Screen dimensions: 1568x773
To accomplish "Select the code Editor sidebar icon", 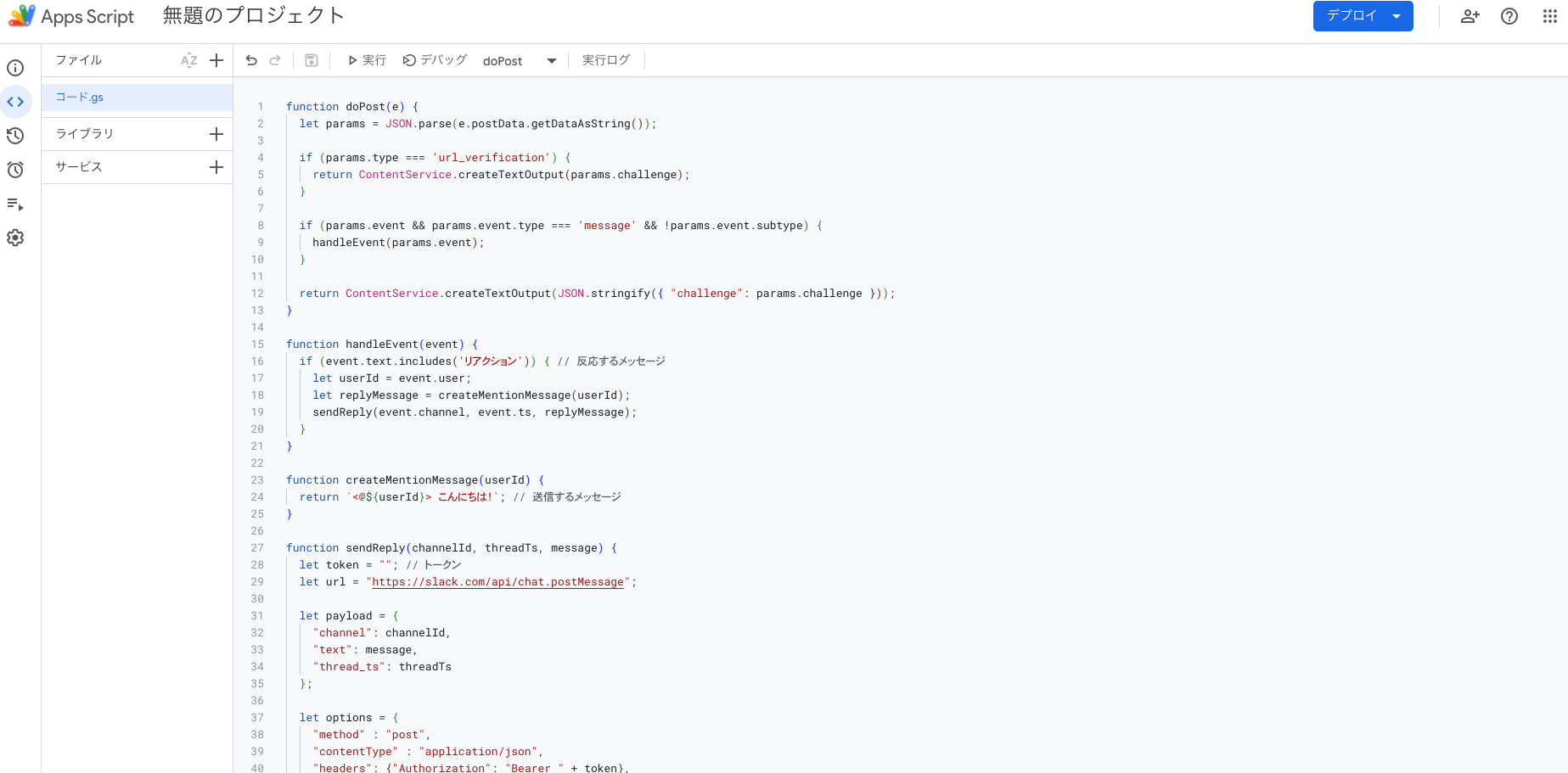I will [15, 102].
